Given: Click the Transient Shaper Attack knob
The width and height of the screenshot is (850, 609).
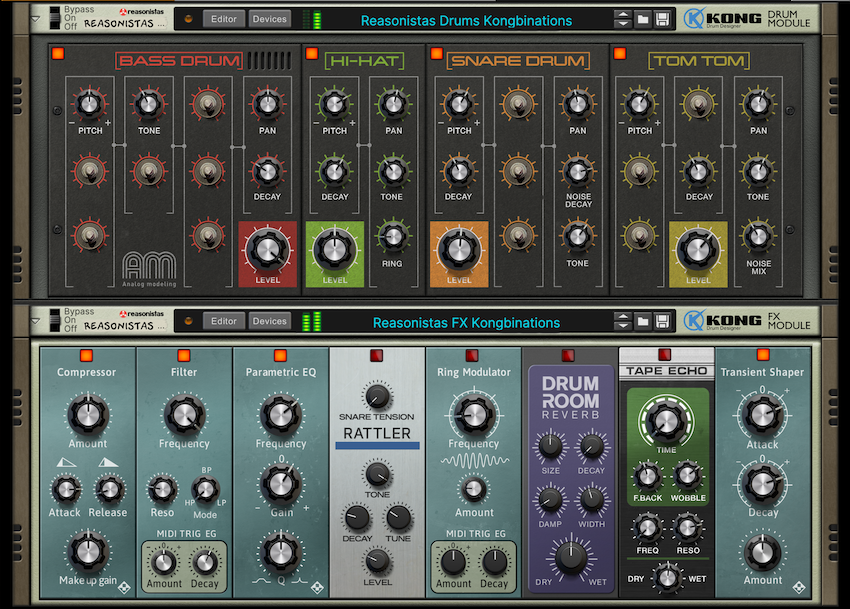Looking at the screenshot, I should click(762, 415).
